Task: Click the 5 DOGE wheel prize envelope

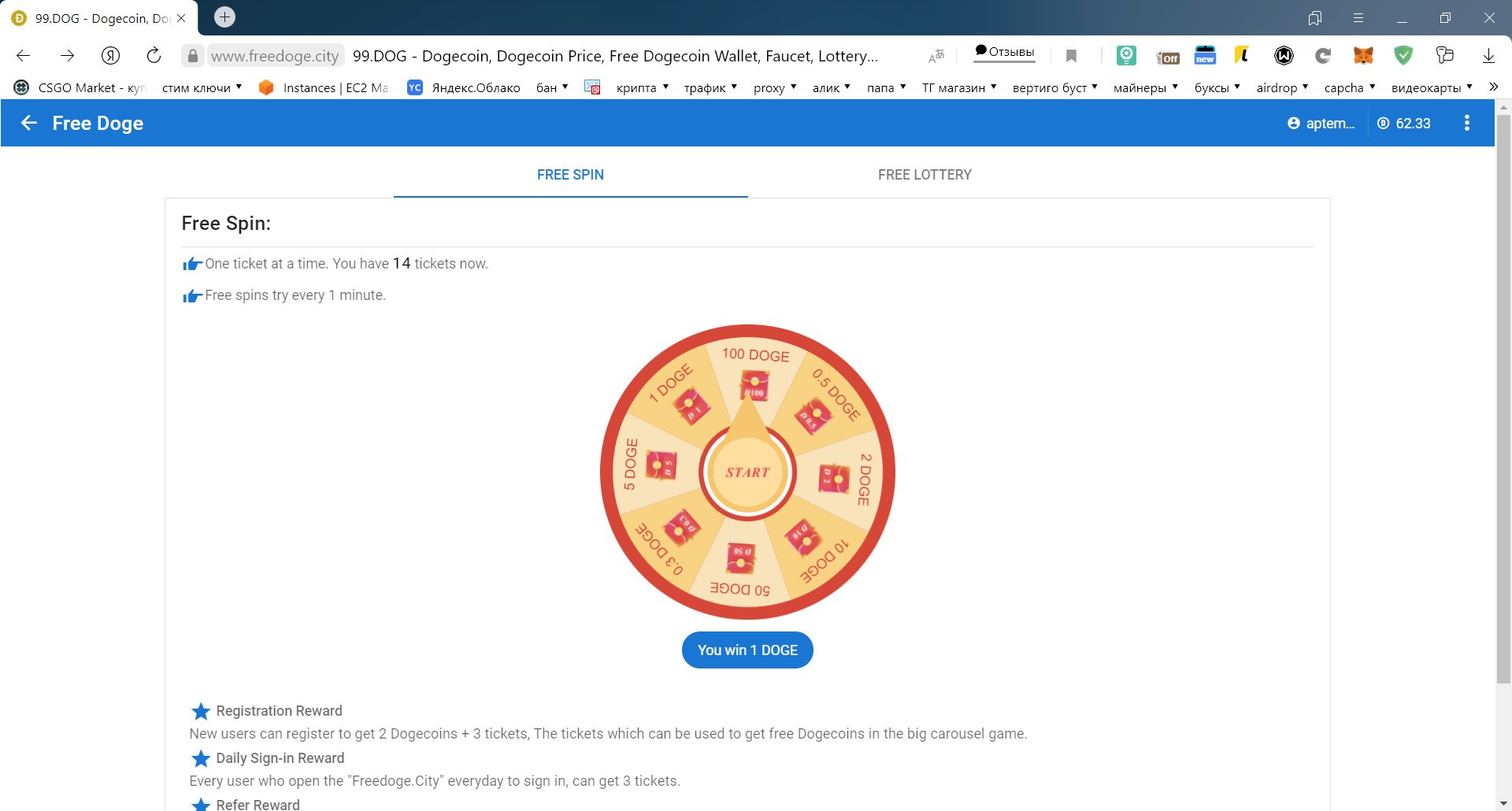Action: 661,465
